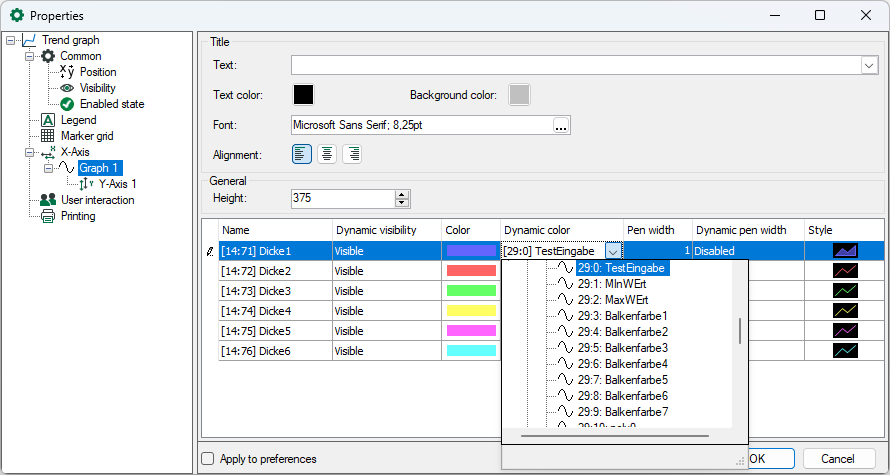Image resolution: width=890 pixels, height=475 pixels.
Task: Click the Printing printer icon
Action: coord(47,216)
